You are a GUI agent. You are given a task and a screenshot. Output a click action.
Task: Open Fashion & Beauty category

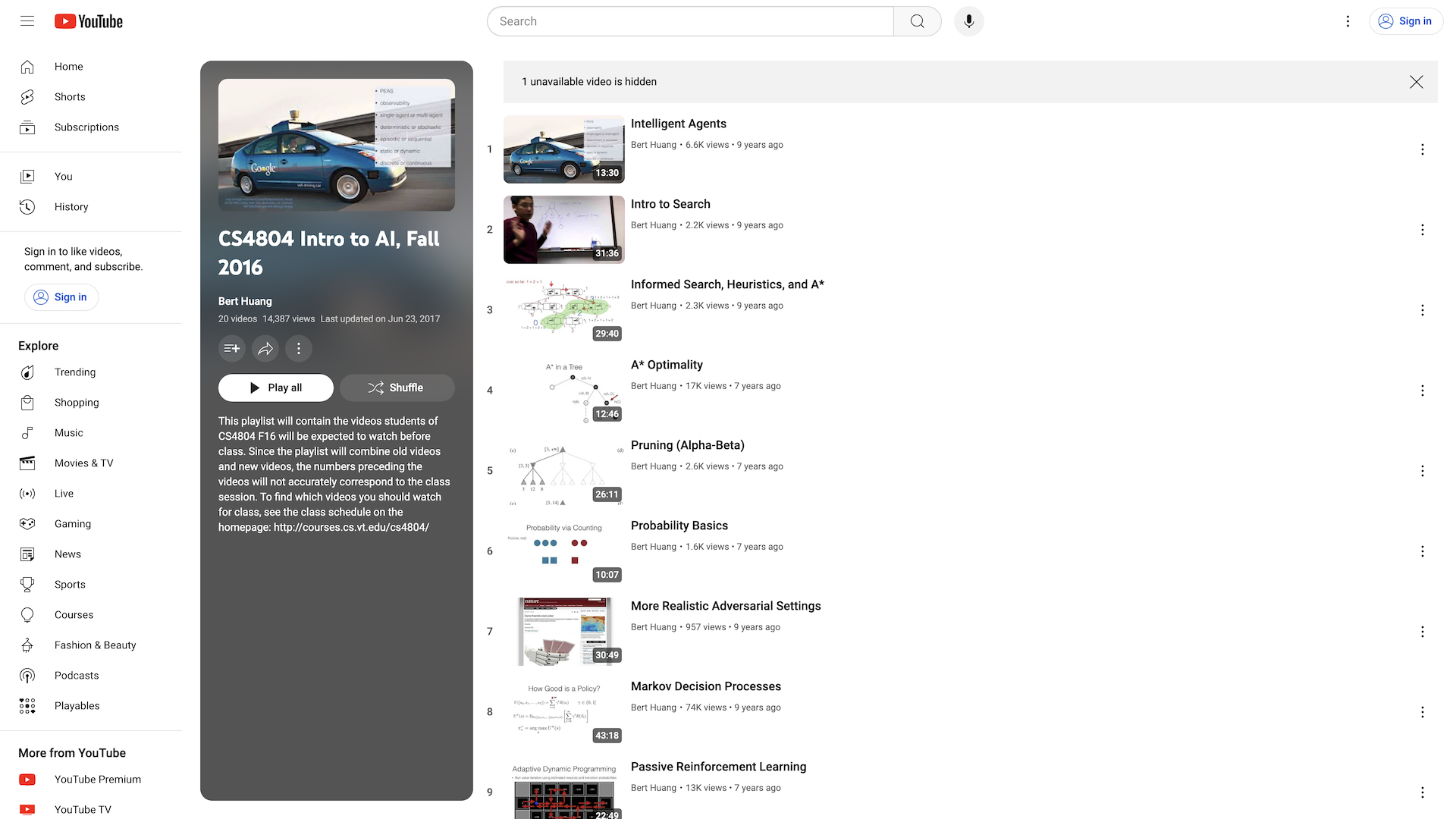coord(91,645)
